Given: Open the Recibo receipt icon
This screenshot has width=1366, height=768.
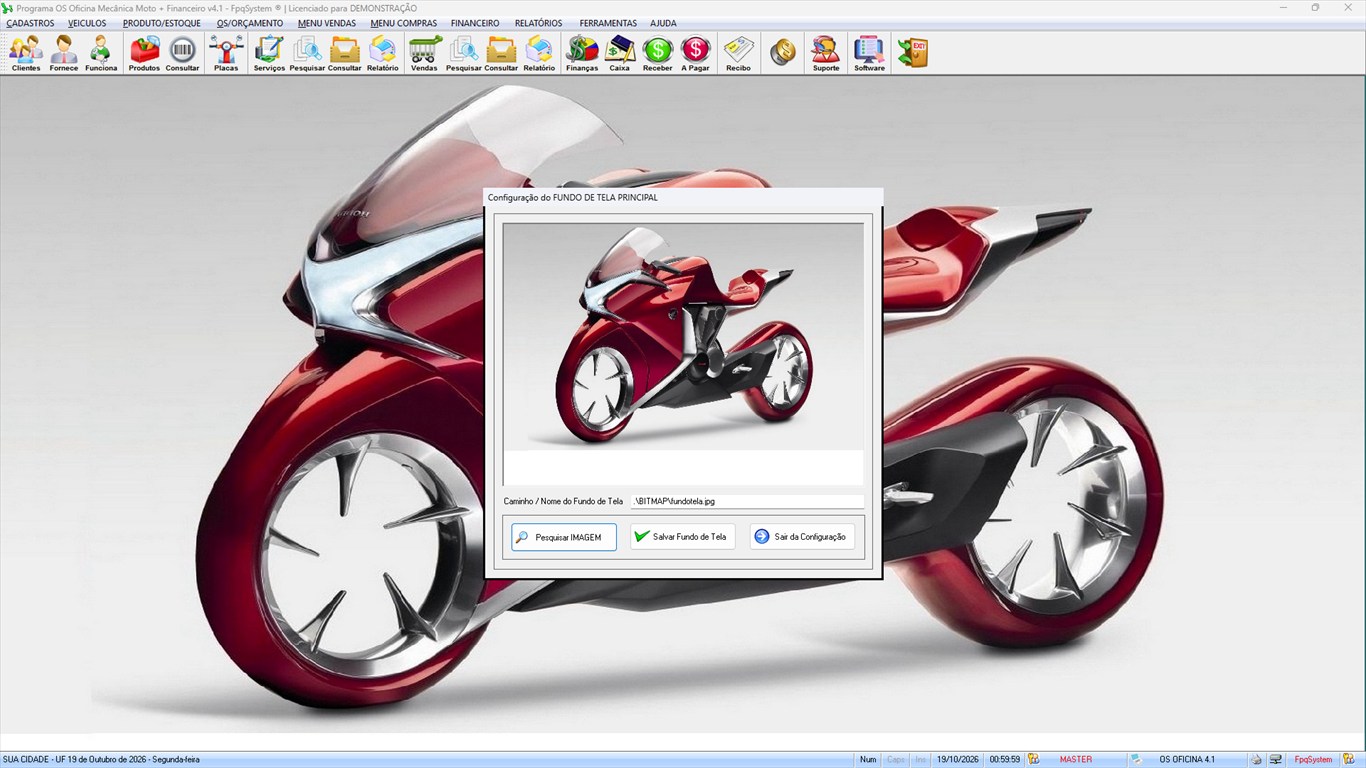Looking at the screenshot, I should pos(738,53).
